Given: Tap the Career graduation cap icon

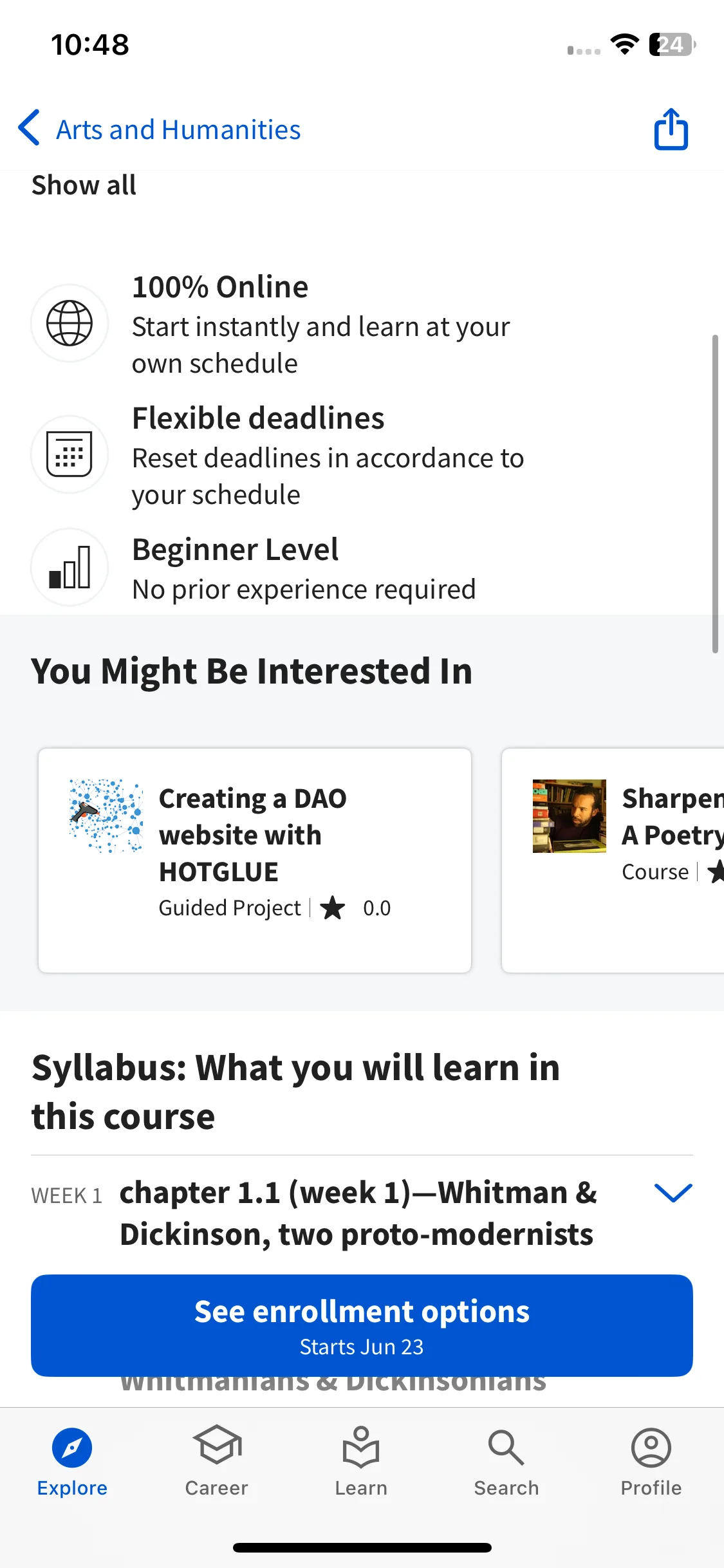Looking at the screenshot, I should pos(217,1446).
